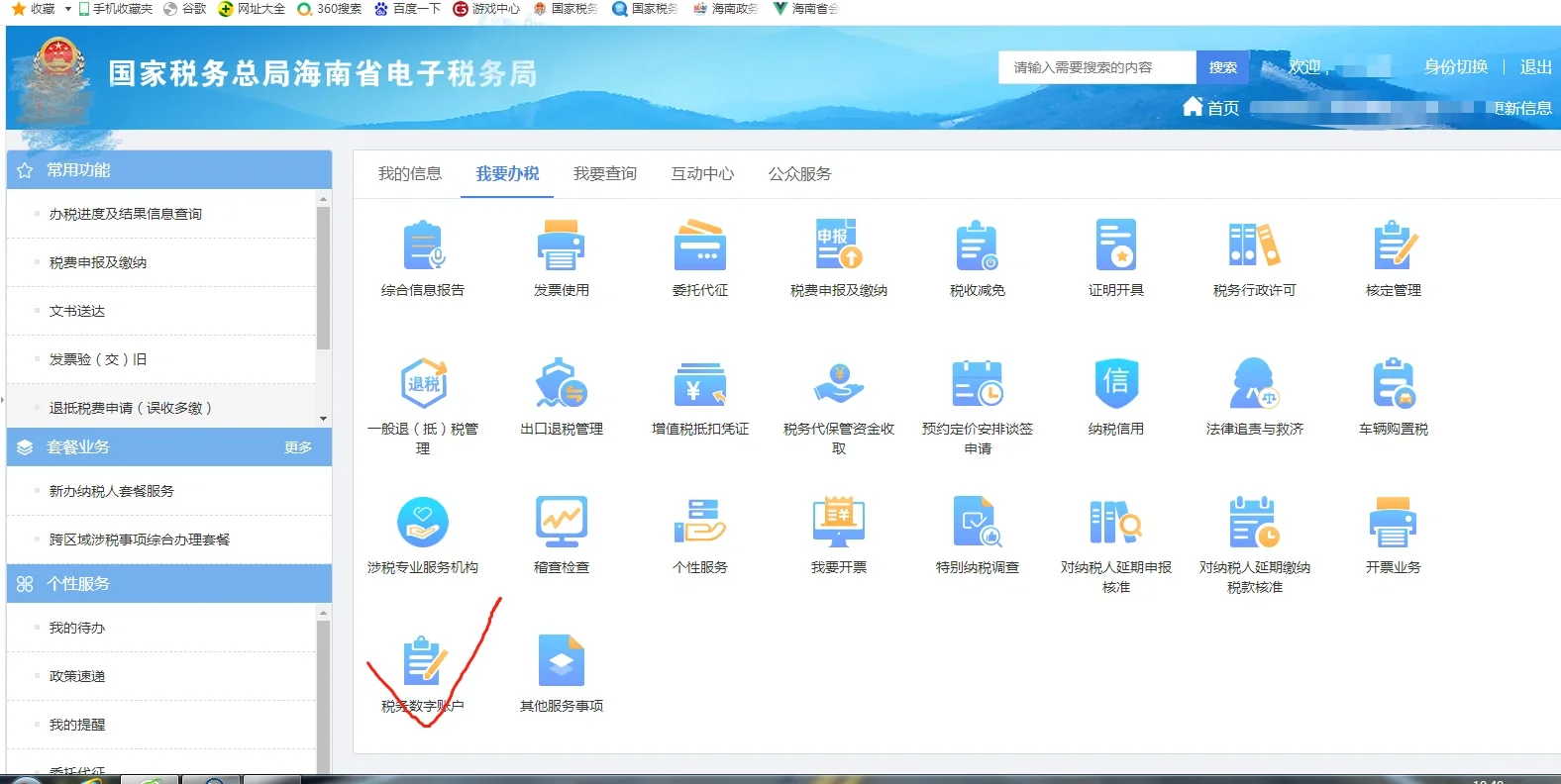Viewport: 1561px width, 784px height.
Task: Open 我要开票 icon
Action: coord(838,522)
